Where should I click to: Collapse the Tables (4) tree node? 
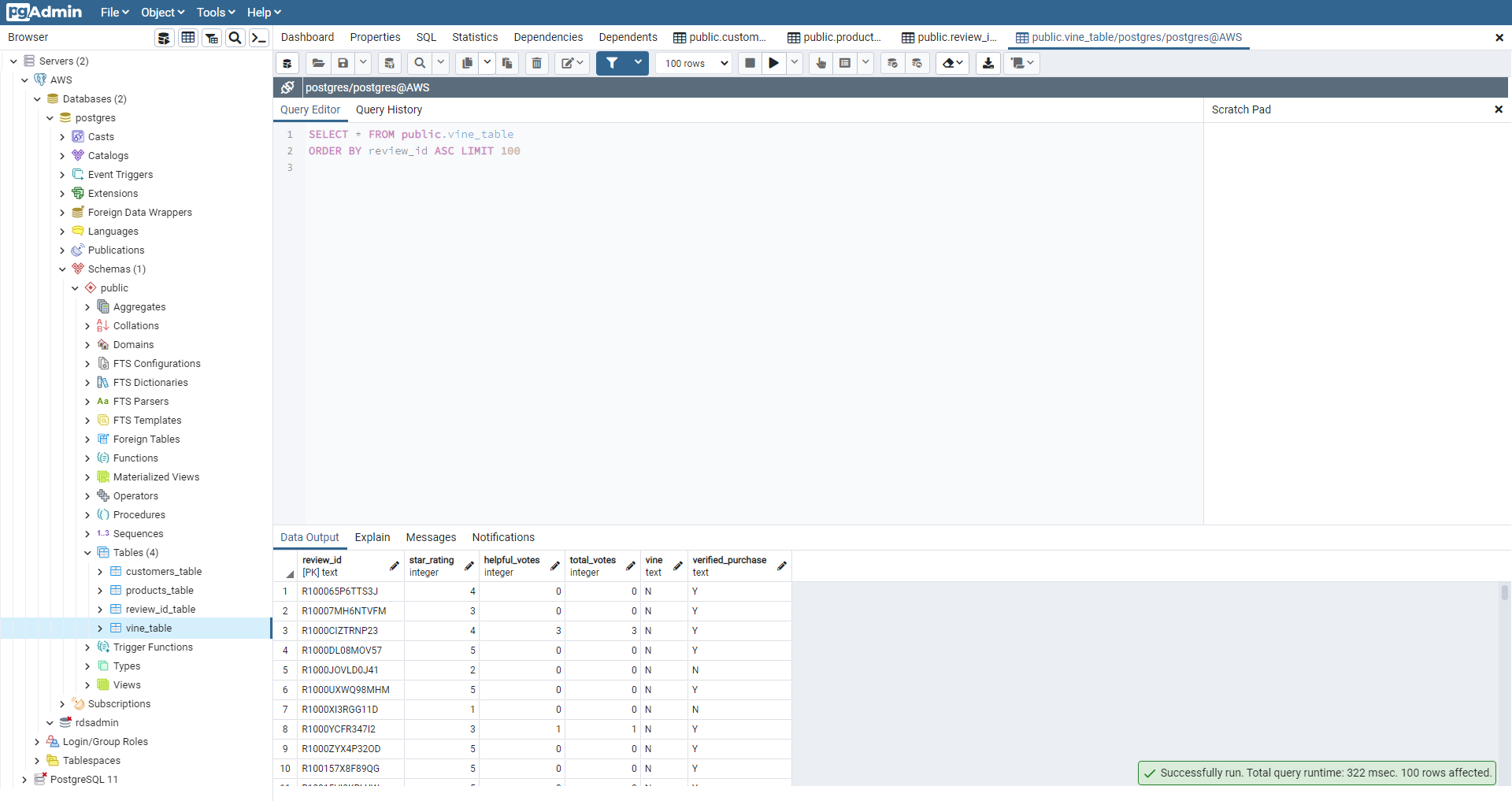coord(87,553)
